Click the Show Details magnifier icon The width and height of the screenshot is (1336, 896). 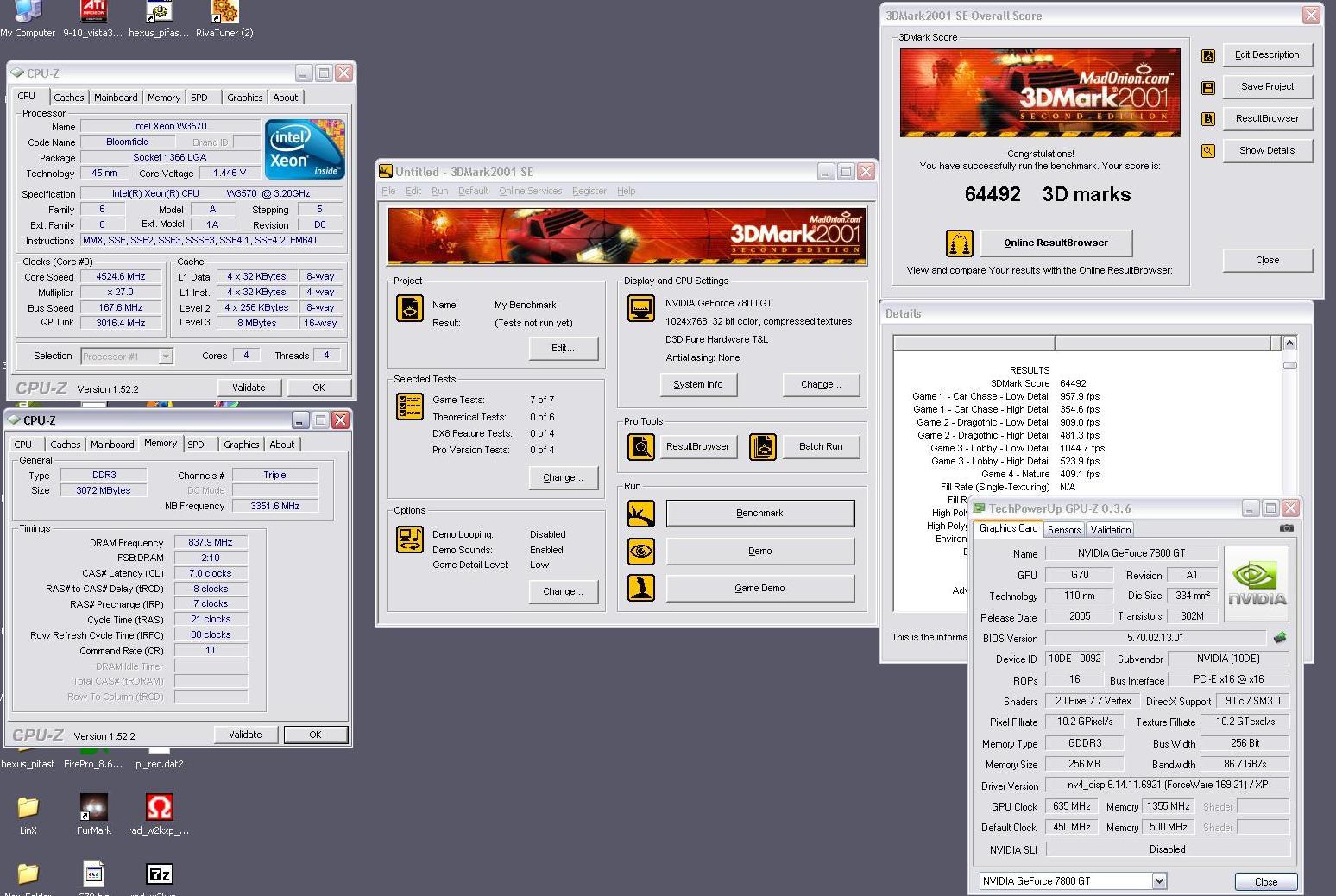(x=1208, y=151)
